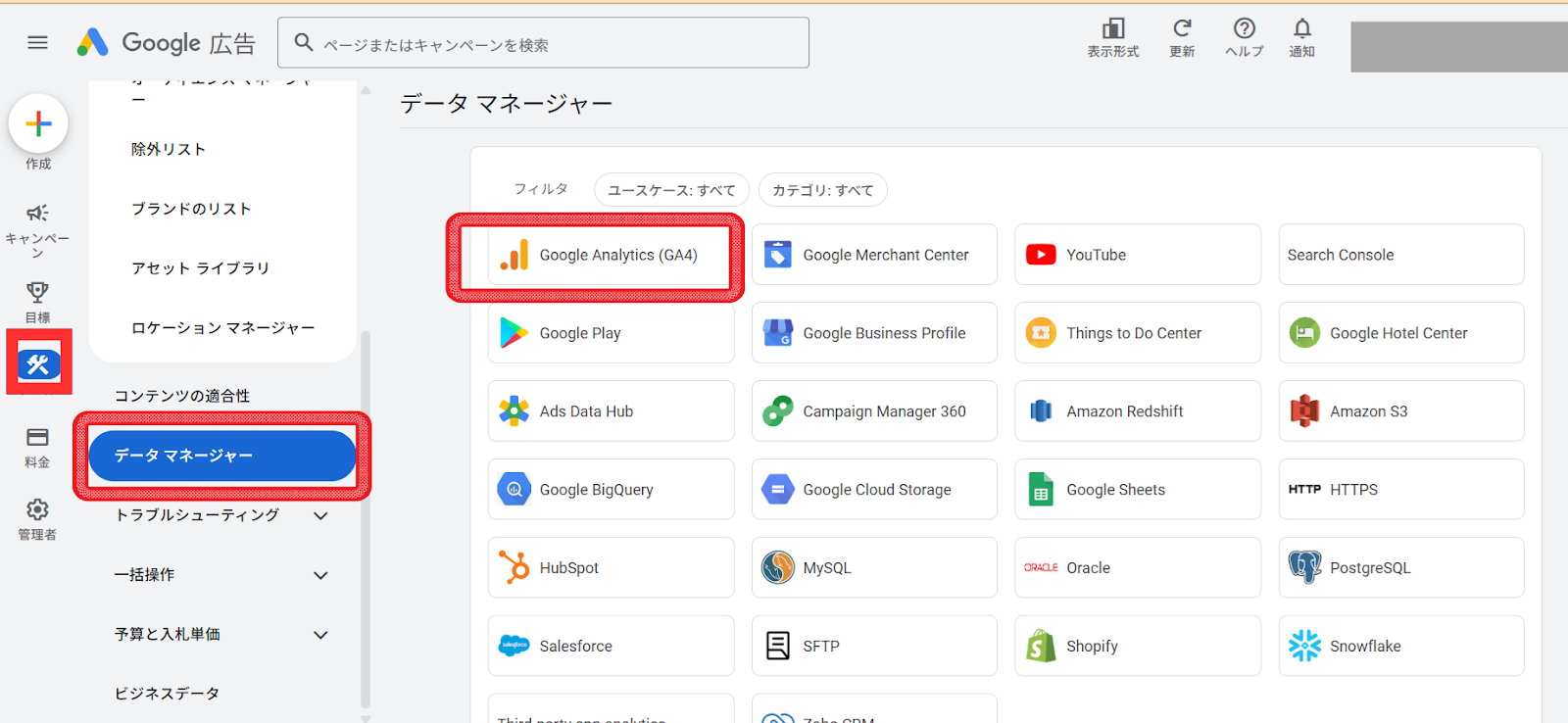Click the データ マネージャー page heading
The width and height of the screenshot is (1568, 723).
click(506, 104)
